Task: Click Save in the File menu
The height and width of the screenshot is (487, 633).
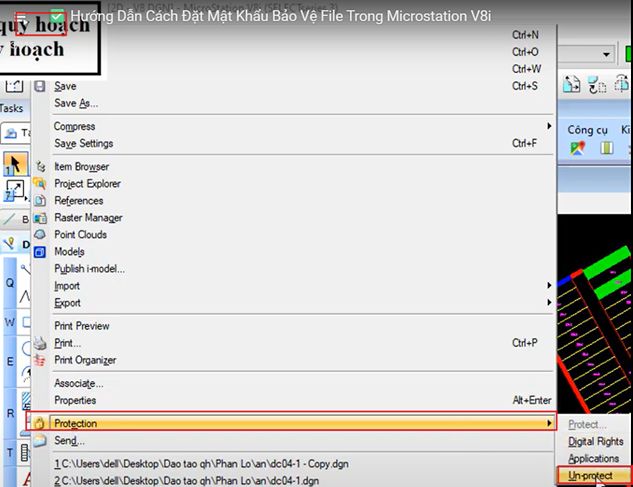Action: (65, 86)
